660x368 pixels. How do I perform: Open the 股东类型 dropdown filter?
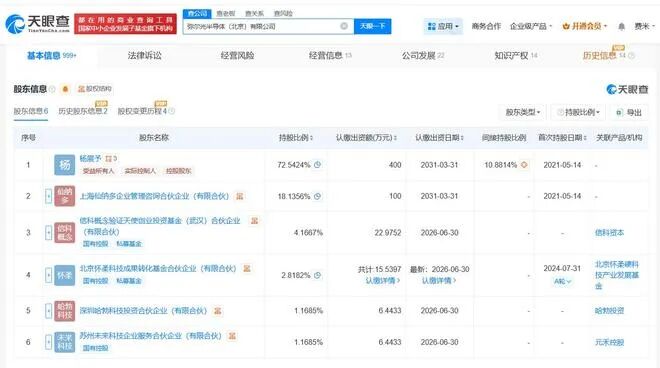click(522, 112)
